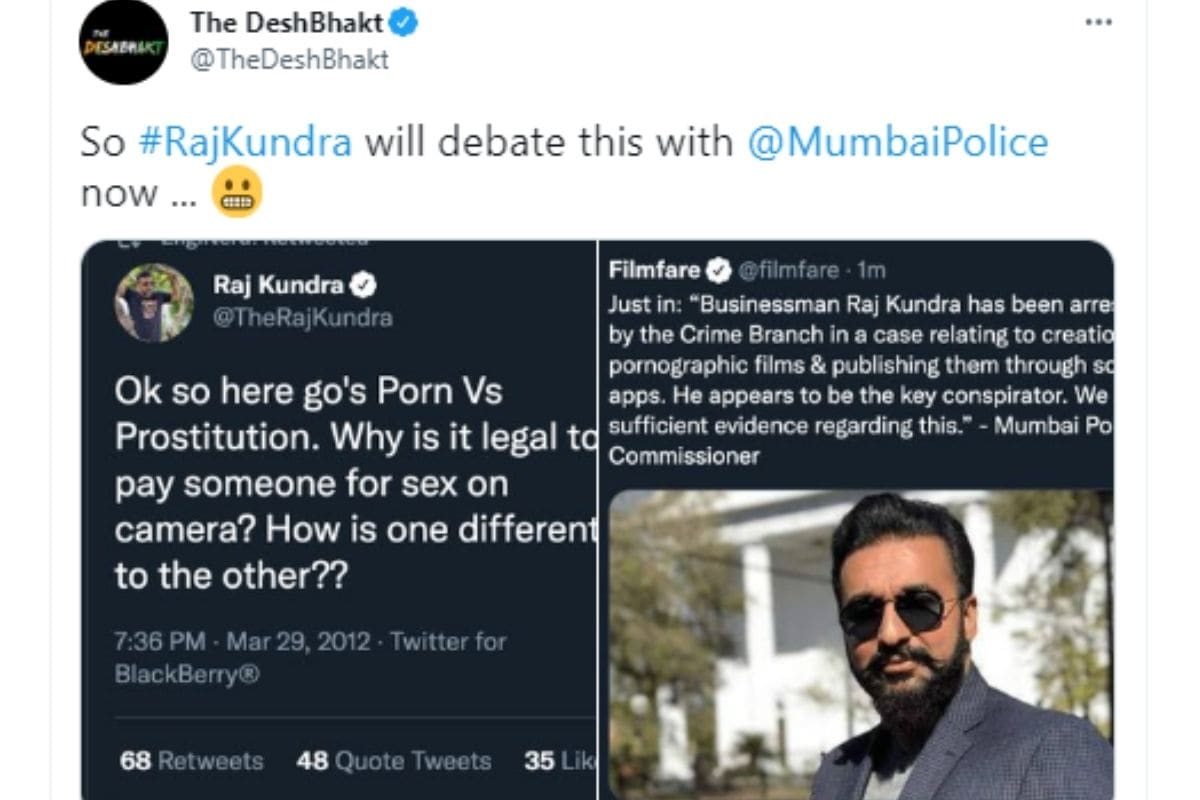Open the right Filmfare tweet image
The width and height of the screenshot is (1200, 800).
(x=857, y=520)
